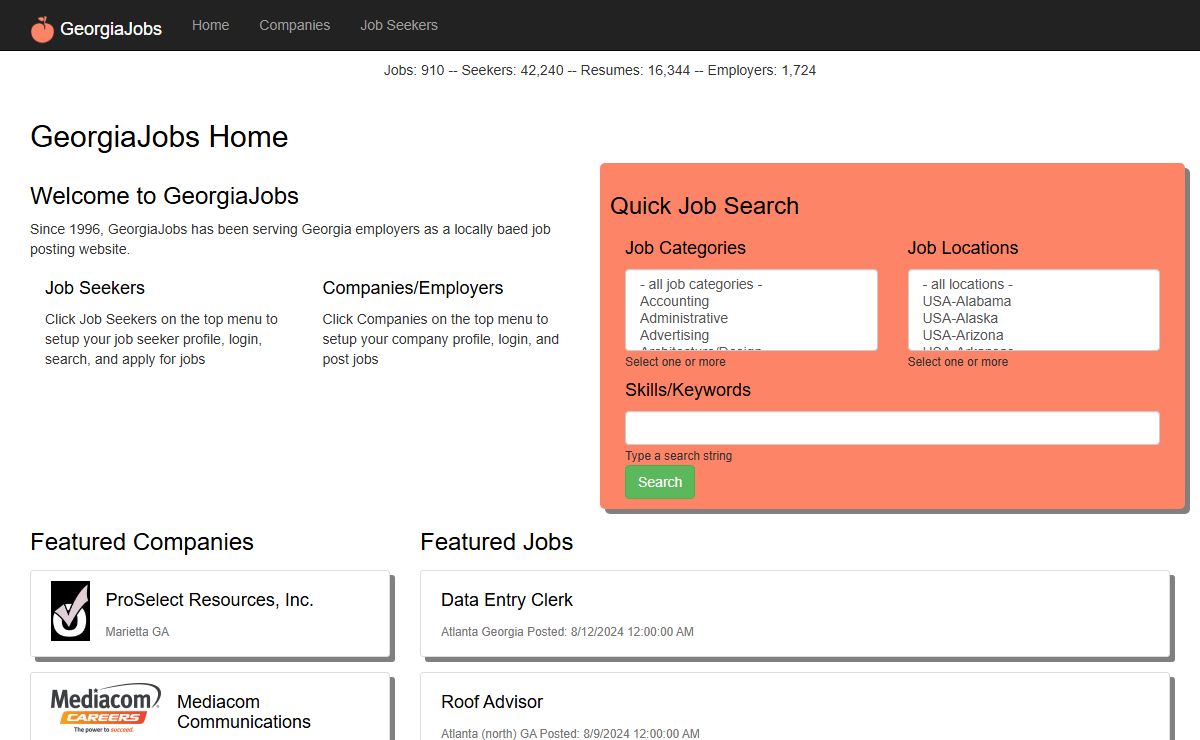The width and height of the screenshot is (1200, 740).
Task: Open the Mediacom Careers logo
Action: pos(105,709)
